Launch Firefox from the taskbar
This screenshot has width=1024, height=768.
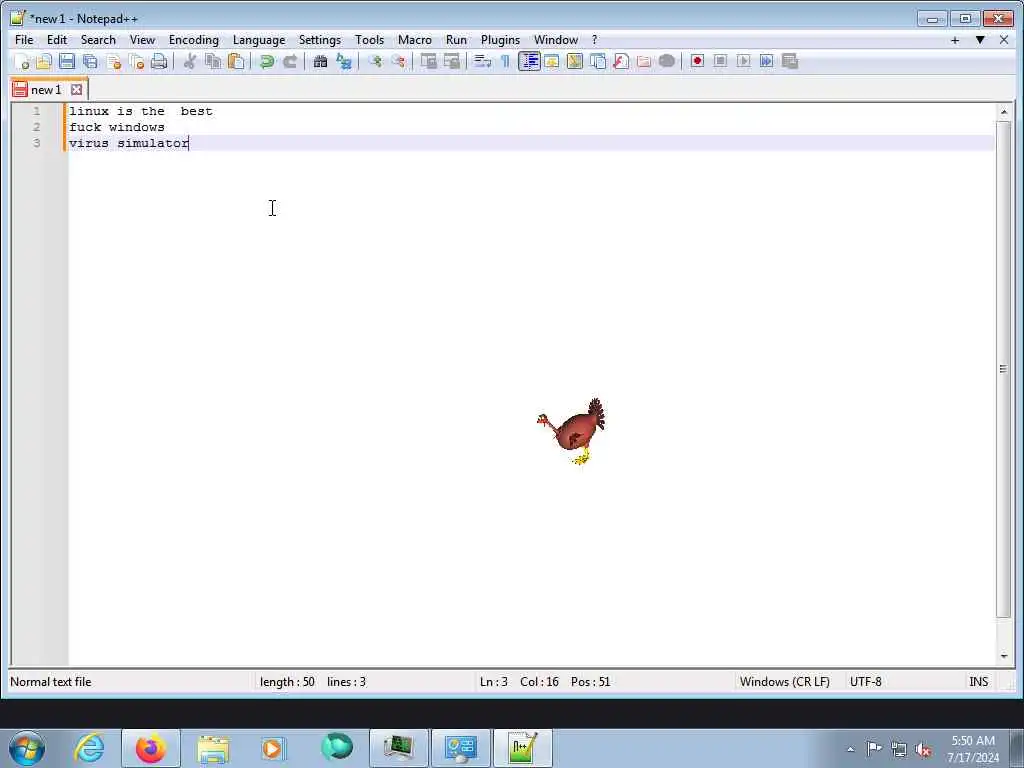click(151, 748)
